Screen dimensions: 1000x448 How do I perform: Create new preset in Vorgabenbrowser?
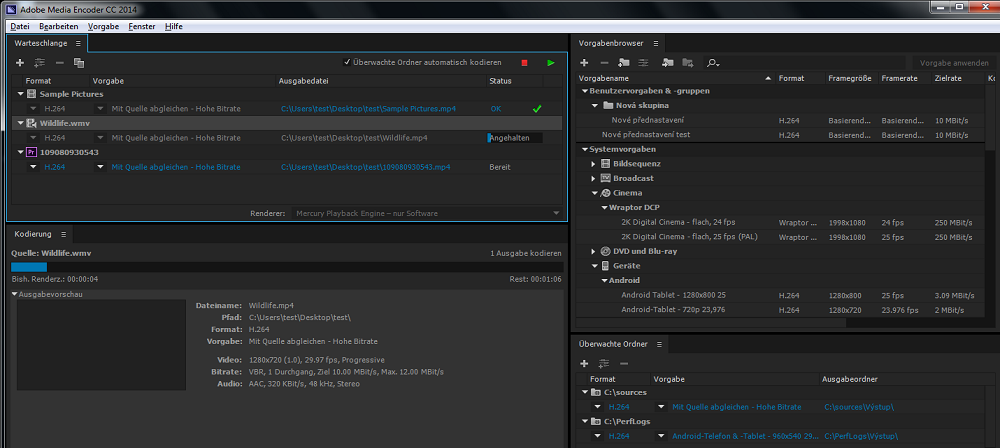tap(584, 63)
